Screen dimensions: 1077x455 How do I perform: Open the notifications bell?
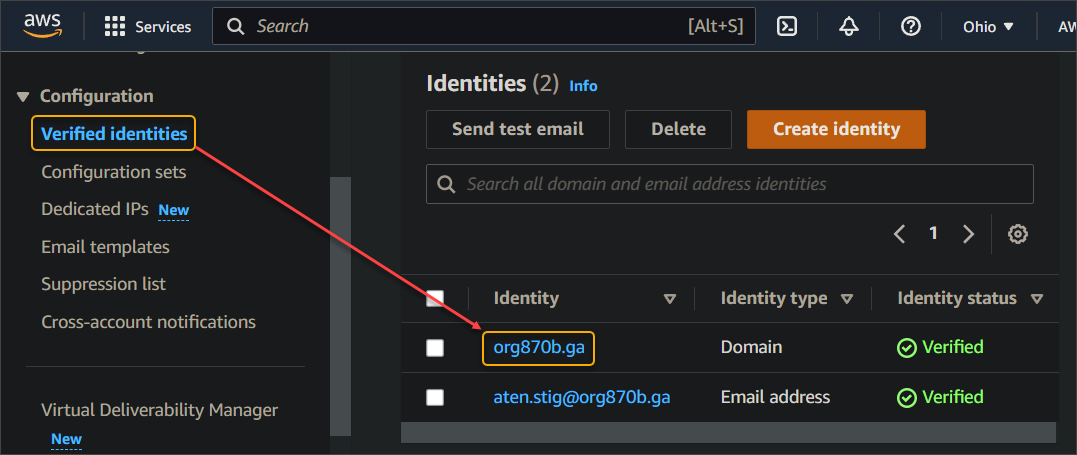point(849,27)
